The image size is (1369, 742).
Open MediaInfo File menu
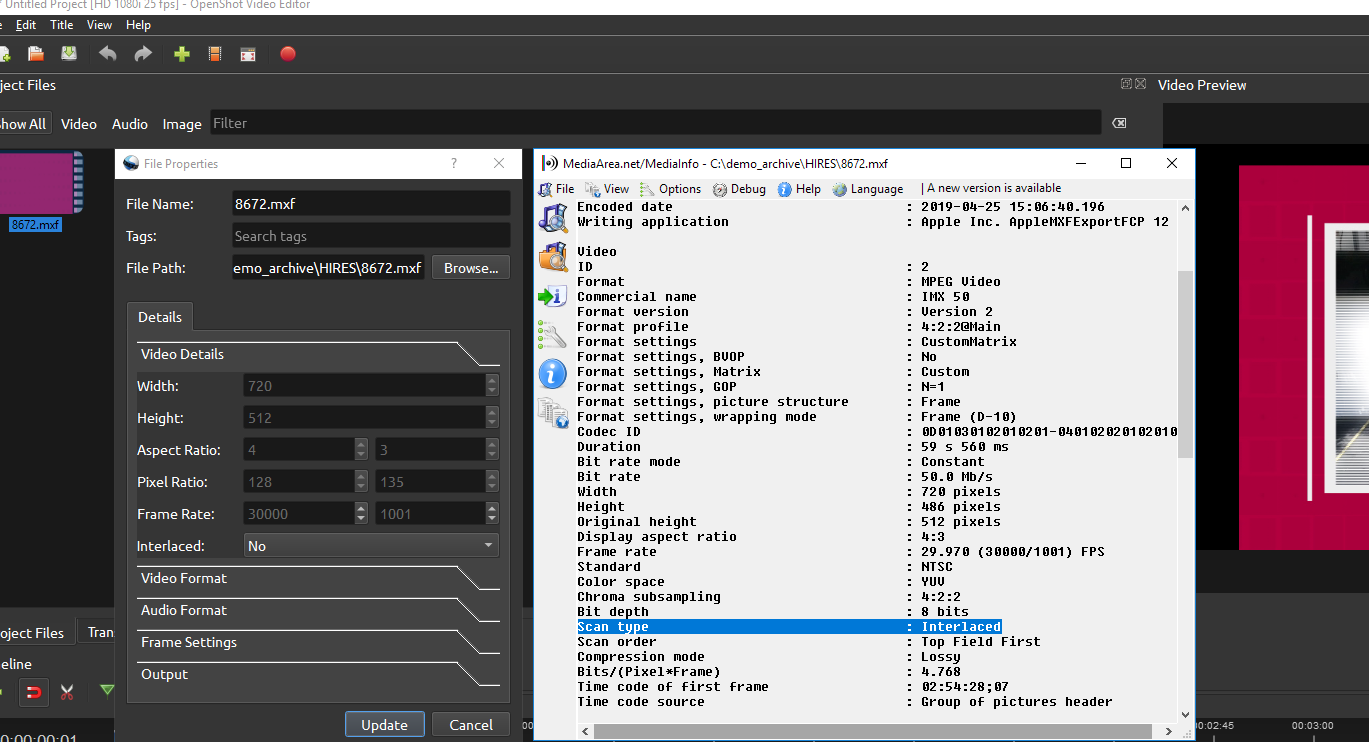click(556, 189)
